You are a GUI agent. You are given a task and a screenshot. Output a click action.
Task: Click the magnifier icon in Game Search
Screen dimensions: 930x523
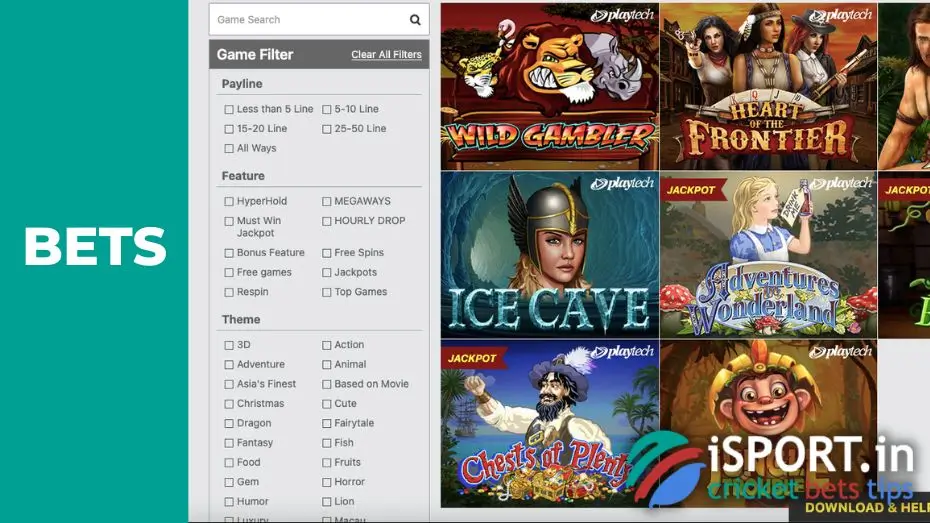pos(415,20)
